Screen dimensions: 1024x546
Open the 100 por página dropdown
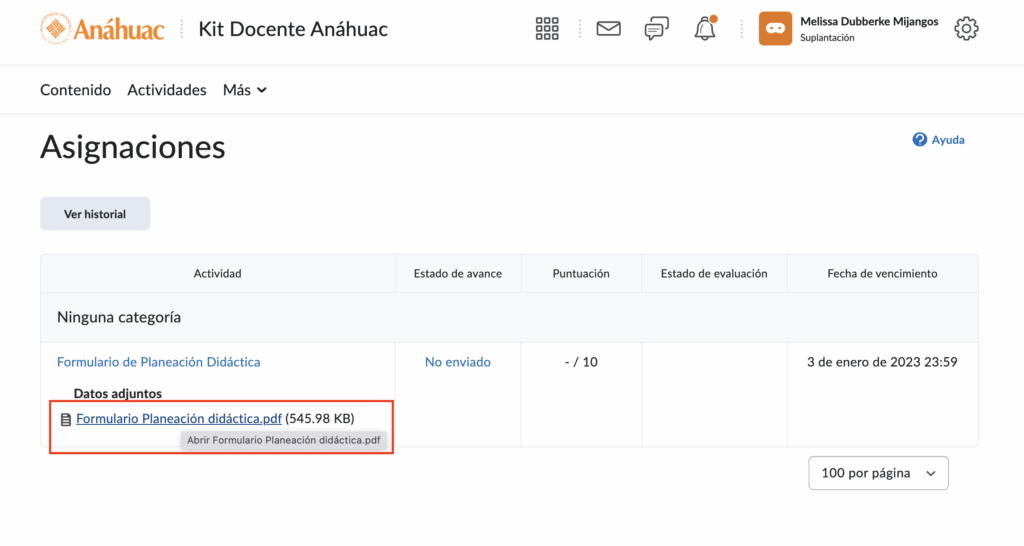point(878,473)
